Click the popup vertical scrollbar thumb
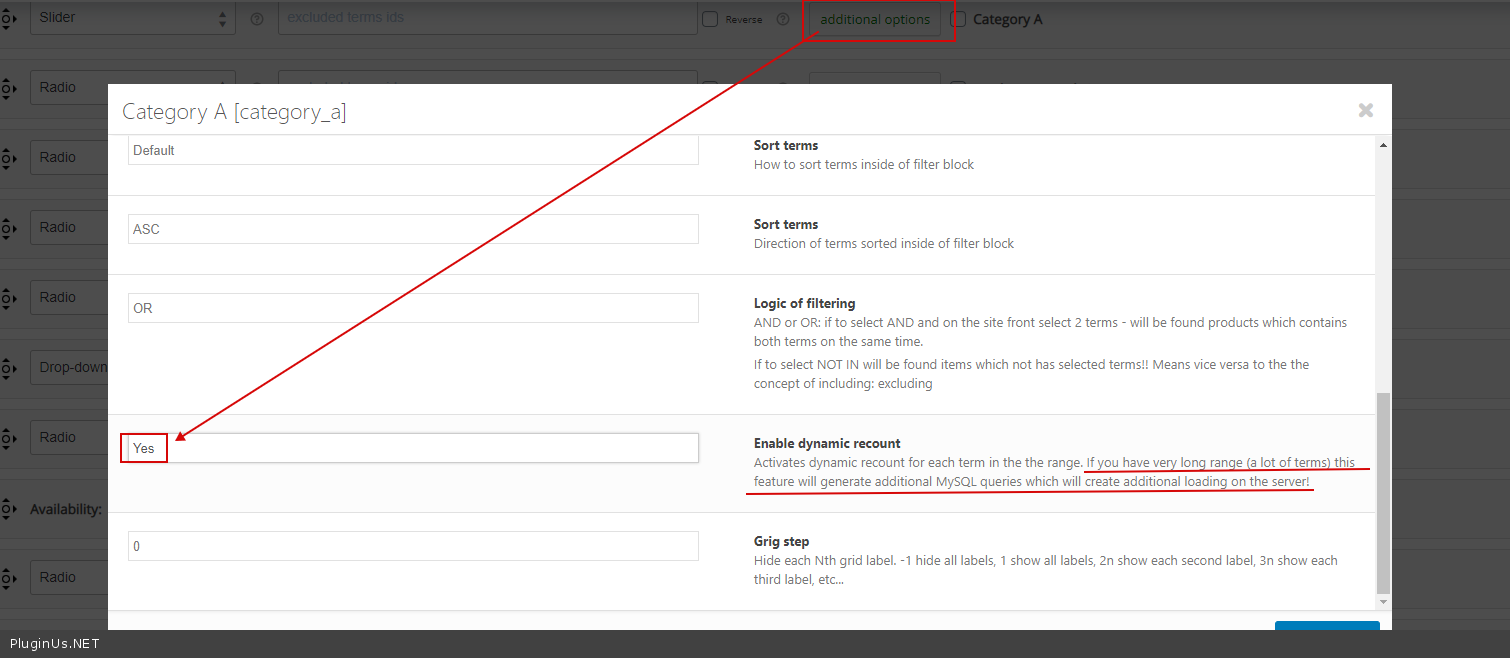The height and width of the screenshot is (658, 1510). [1383, 492]
